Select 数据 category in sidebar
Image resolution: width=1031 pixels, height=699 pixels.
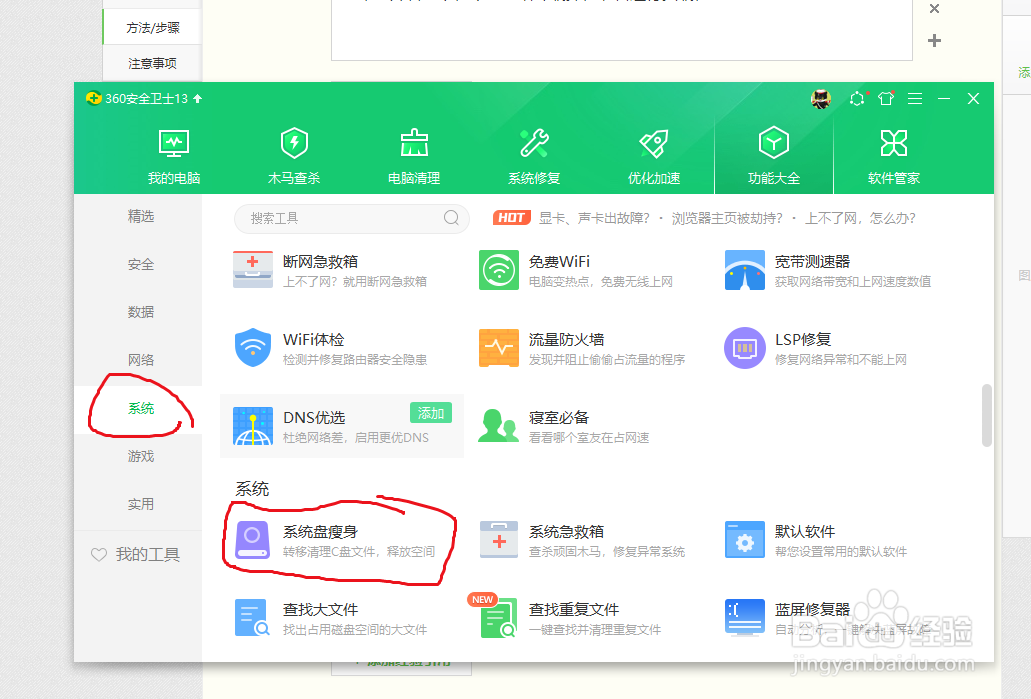tap(140, 312)
